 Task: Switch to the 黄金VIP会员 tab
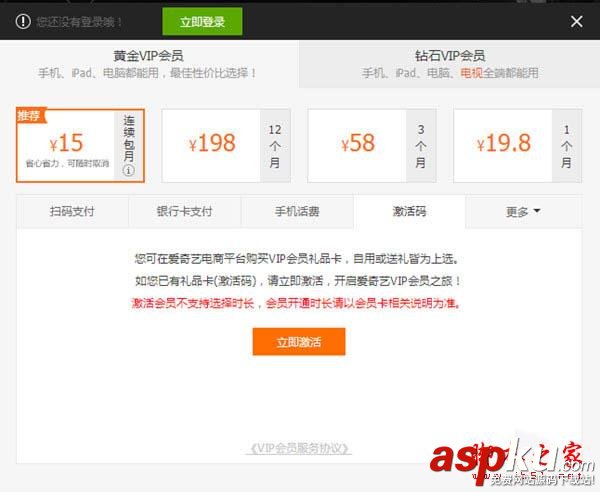point(148,64)
